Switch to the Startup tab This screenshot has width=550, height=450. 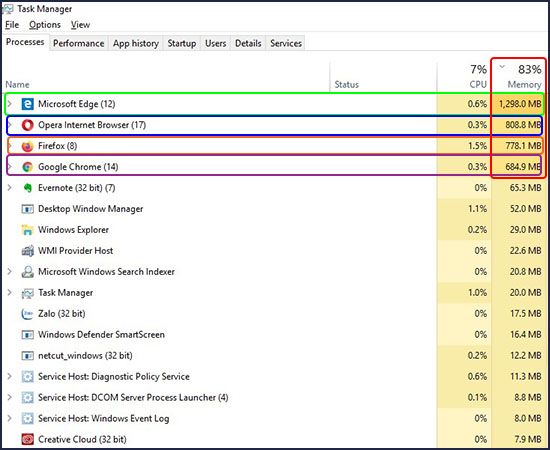(182, 43)
